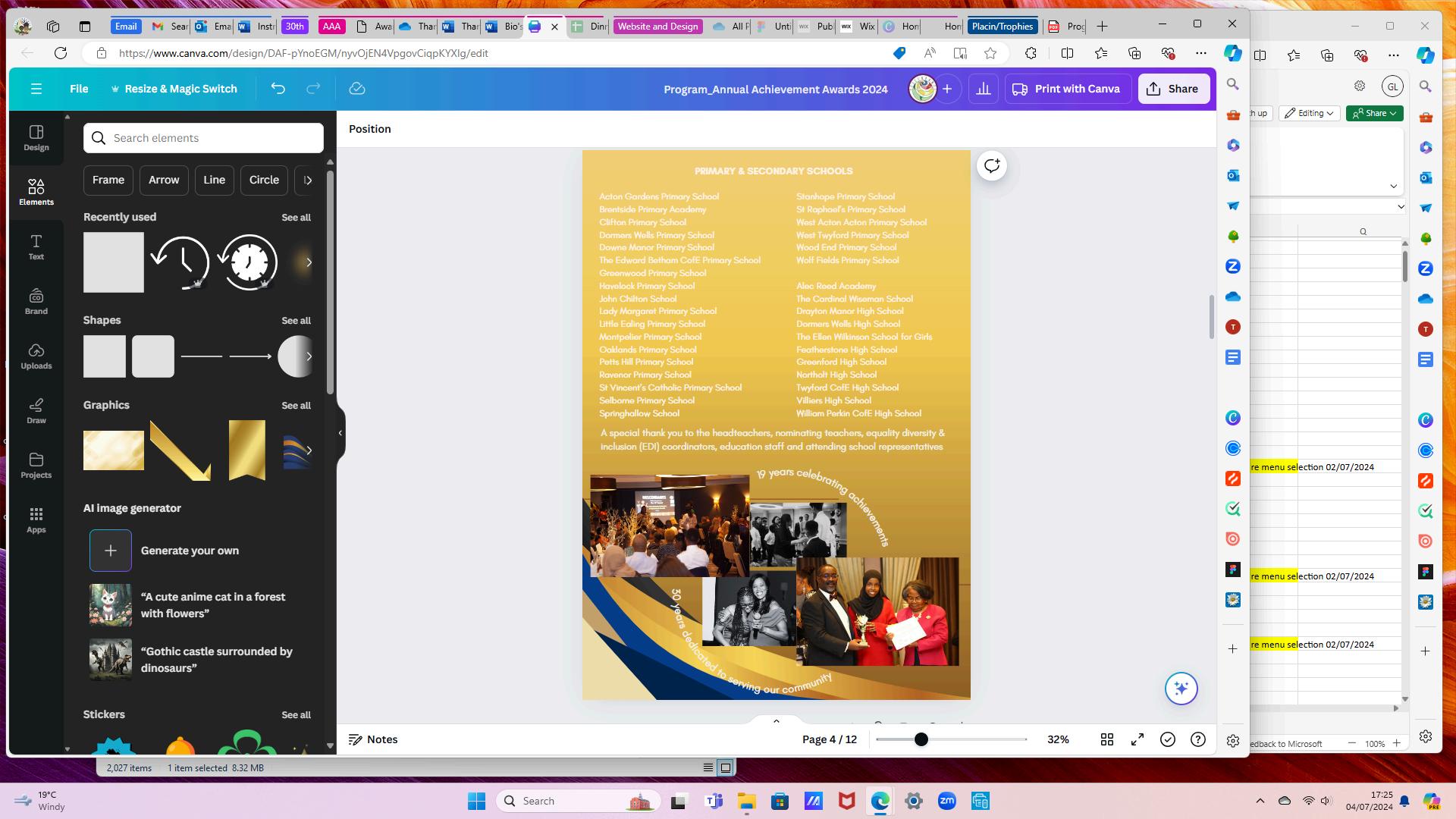The image size is (1456, 819).
Task: Open the Brand kit panel
Action: click(x=36, y=301)
